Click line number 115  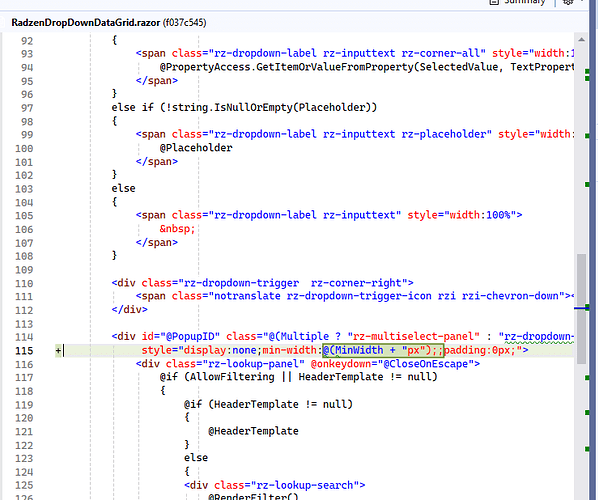[24, 350]
